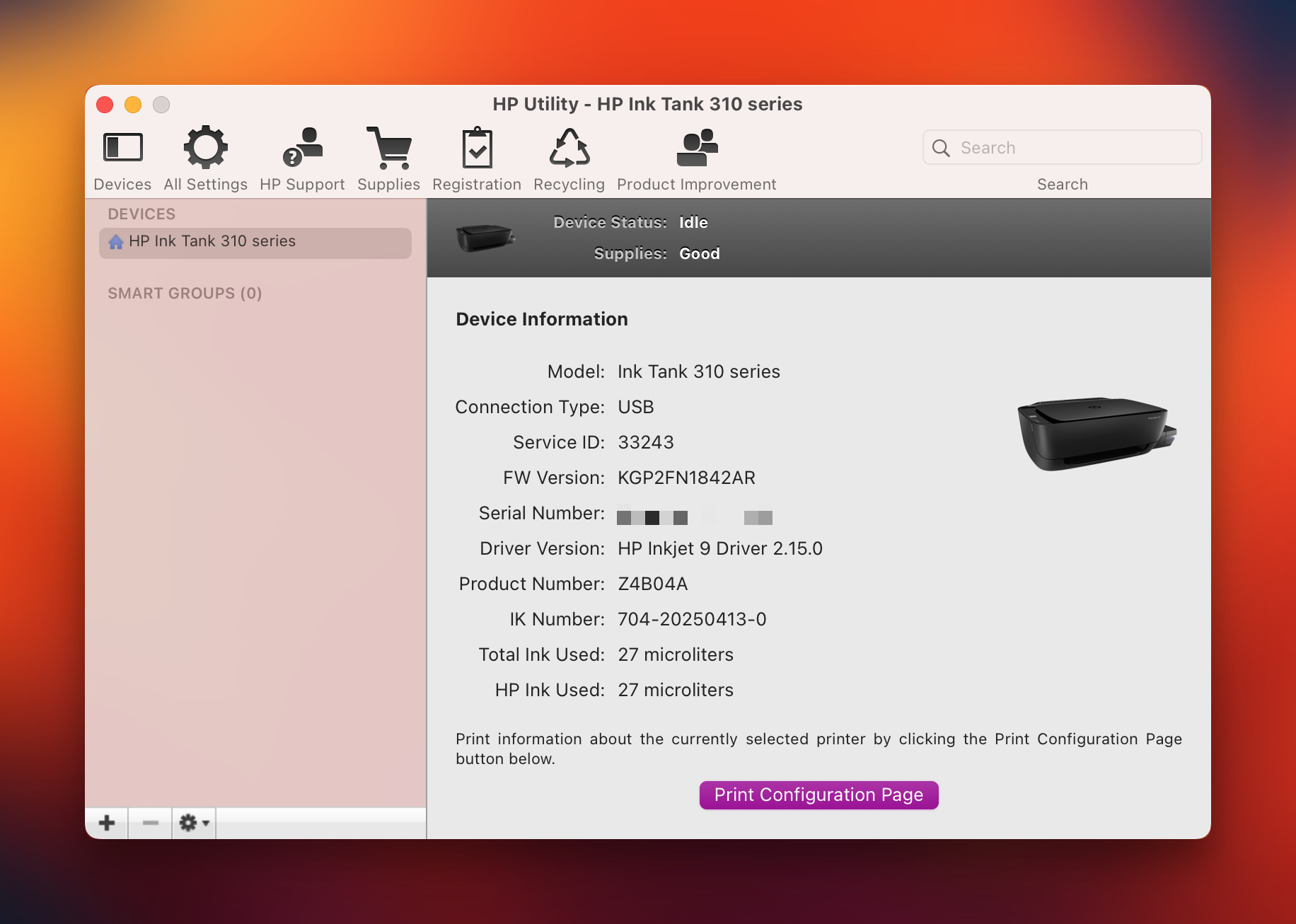The width and height of the screenshot is (1296, 924).
Task: Click the Print Configuration Page button
Action: 818,795
